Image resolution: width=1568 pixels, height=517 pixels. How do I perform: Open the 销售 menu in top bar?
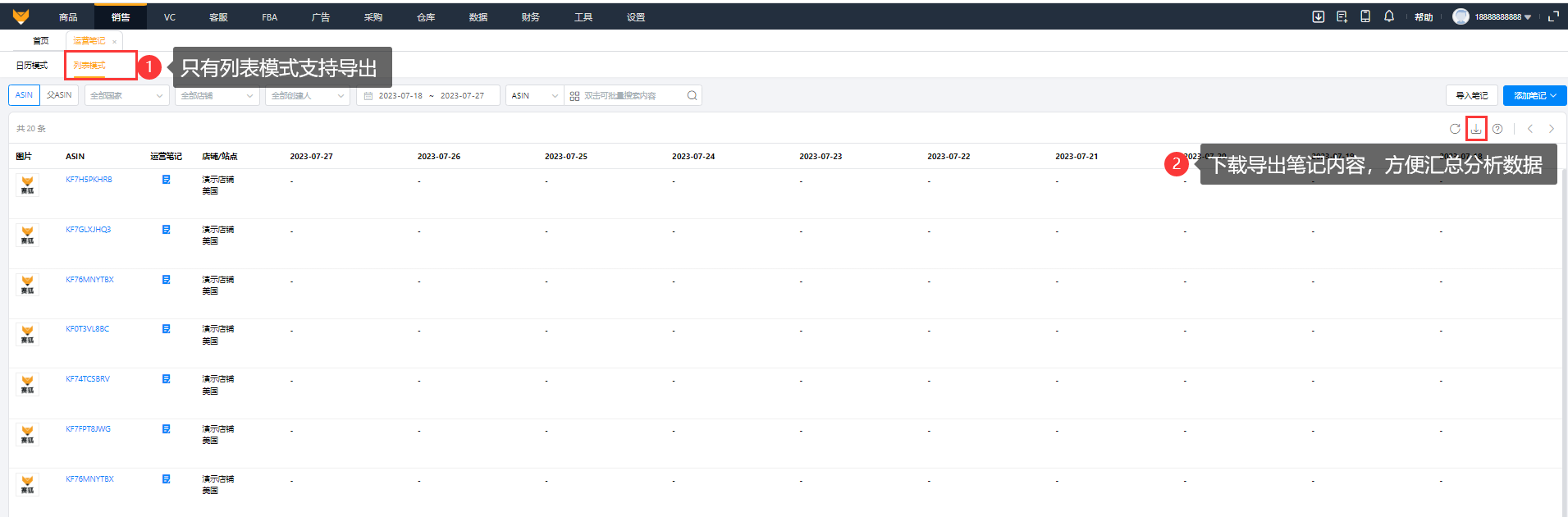[121, 17]
